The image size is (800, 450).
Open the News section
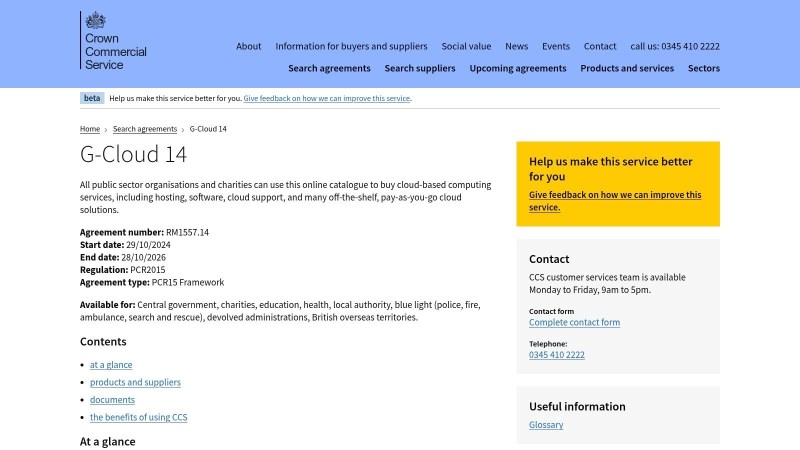(x=516, y=46)
